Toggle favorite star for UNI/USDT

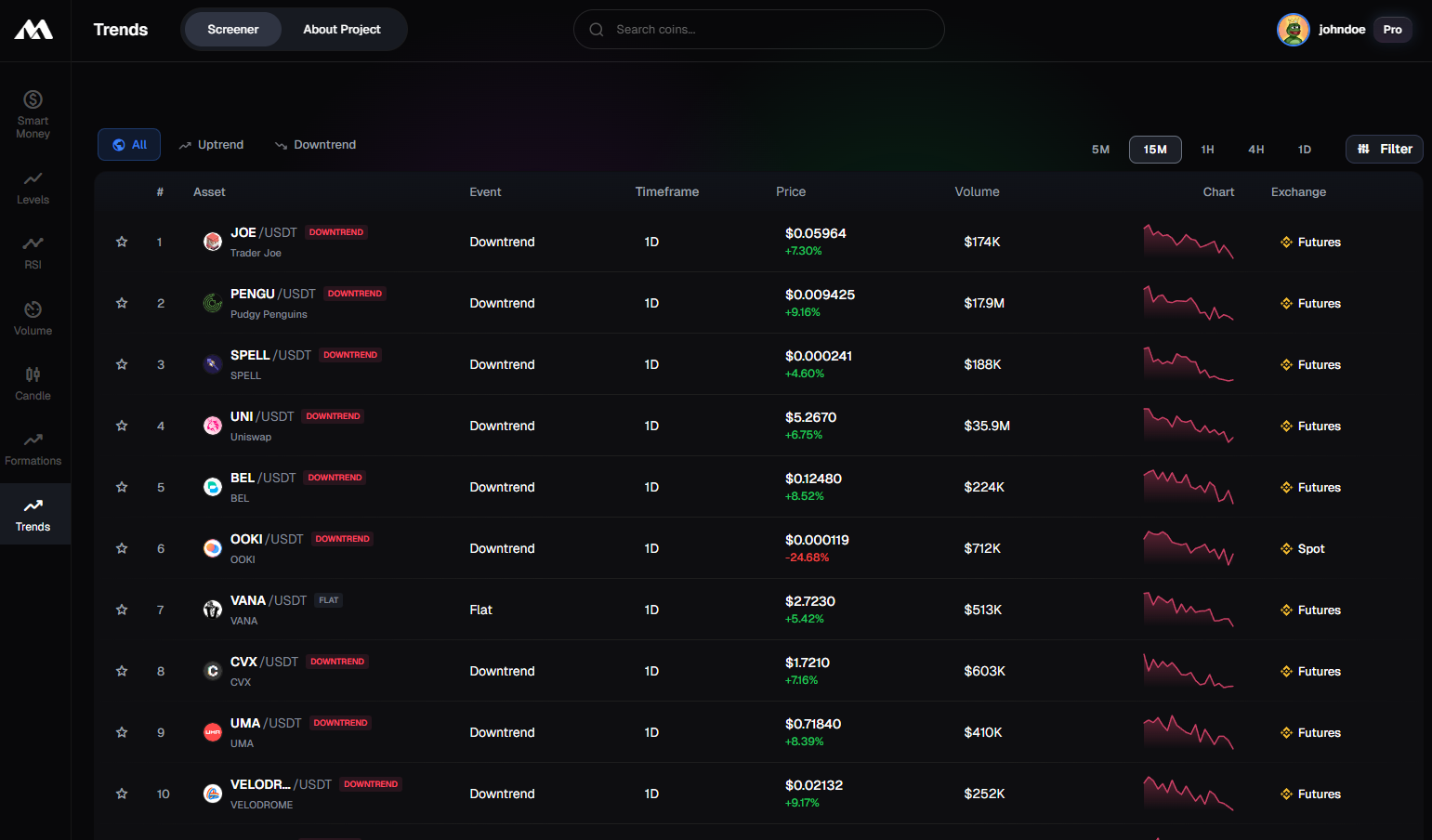coord(122,426)
